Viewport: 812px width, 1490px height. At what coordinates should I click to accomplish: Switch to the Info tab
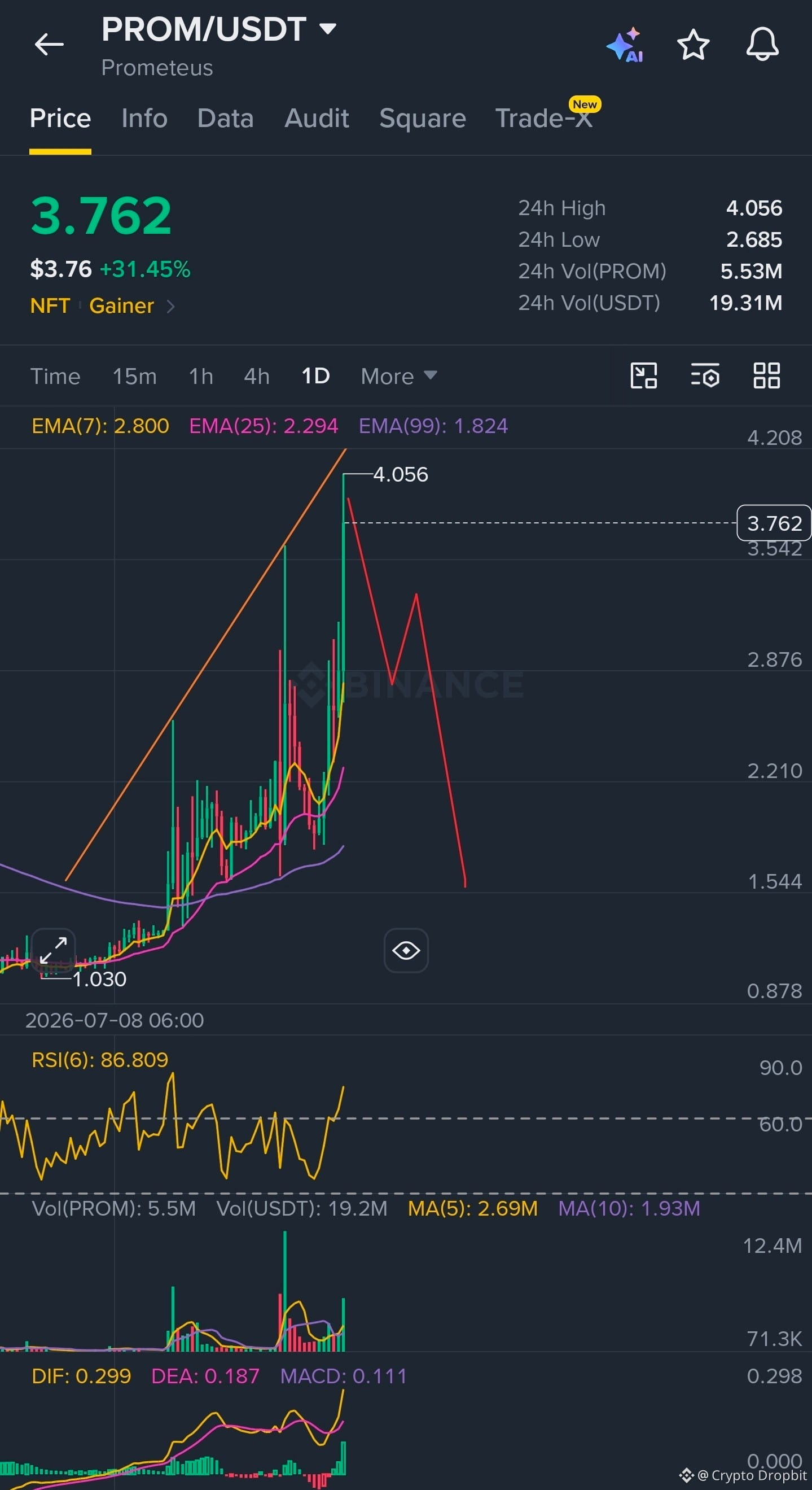144,119
